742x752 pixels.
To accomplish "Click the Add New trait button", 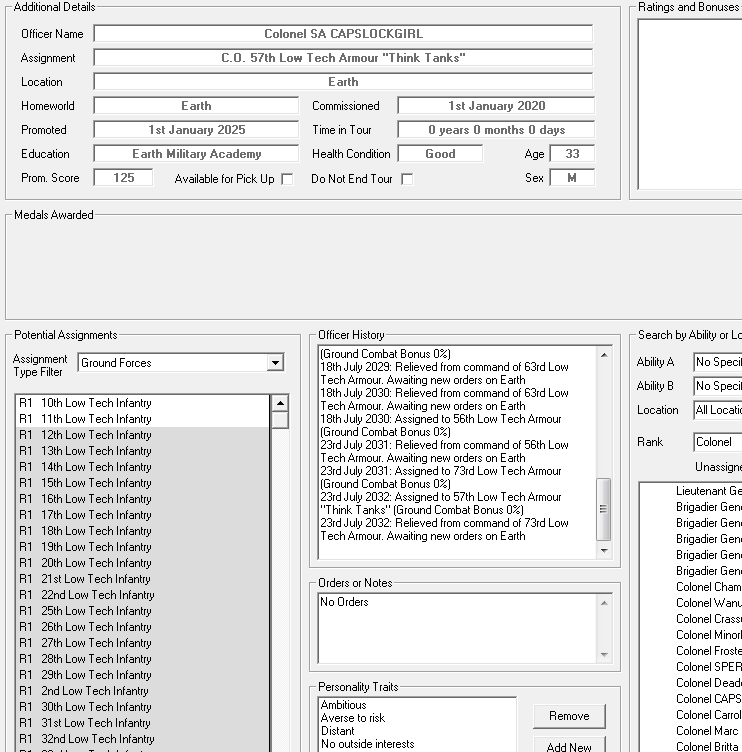I will click(569, 746).
